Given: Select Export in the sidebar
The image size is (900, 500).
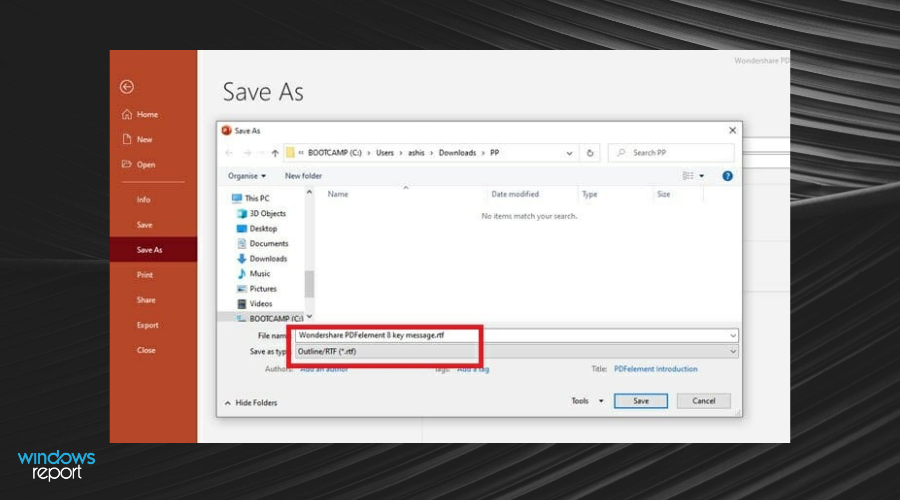Looking at the screenshot, I should pos(148,325).
